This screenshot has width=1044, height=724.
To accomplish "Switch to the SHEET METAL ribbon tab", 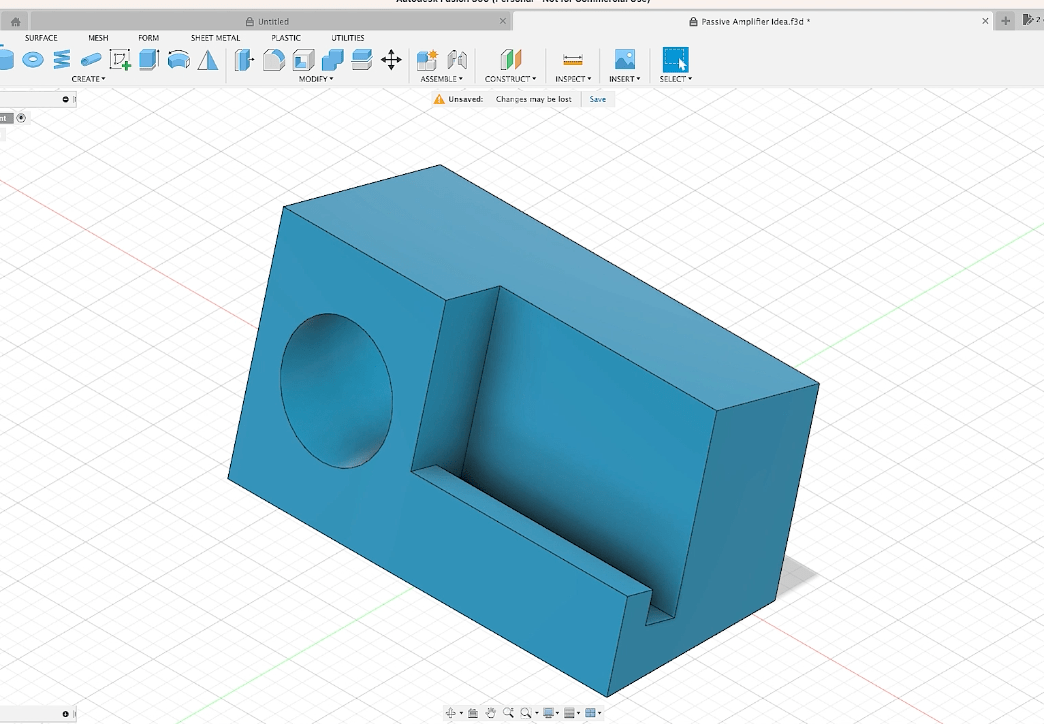I will click(x=214, y=38).
